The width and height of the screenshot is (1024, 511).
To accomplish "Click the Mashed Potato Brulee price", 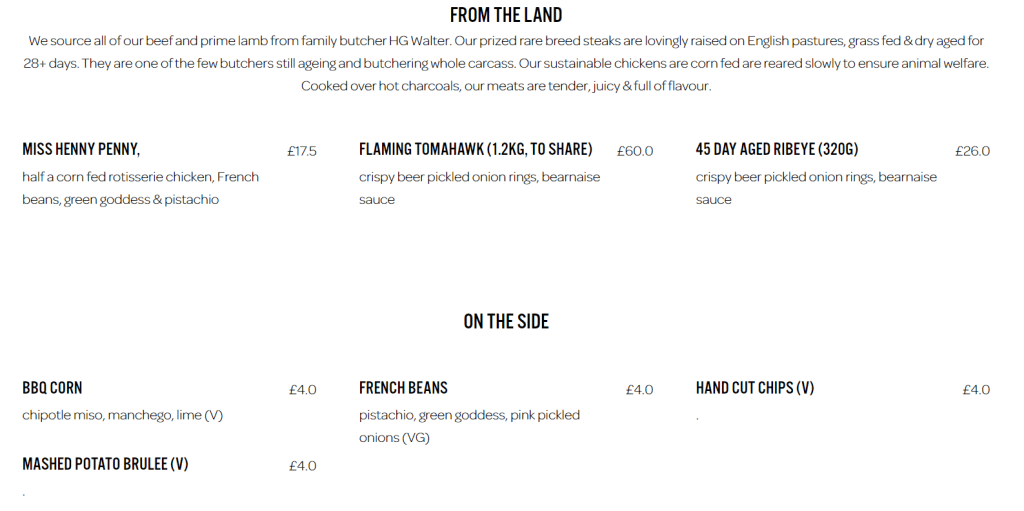I will click(x=303, y=466).
